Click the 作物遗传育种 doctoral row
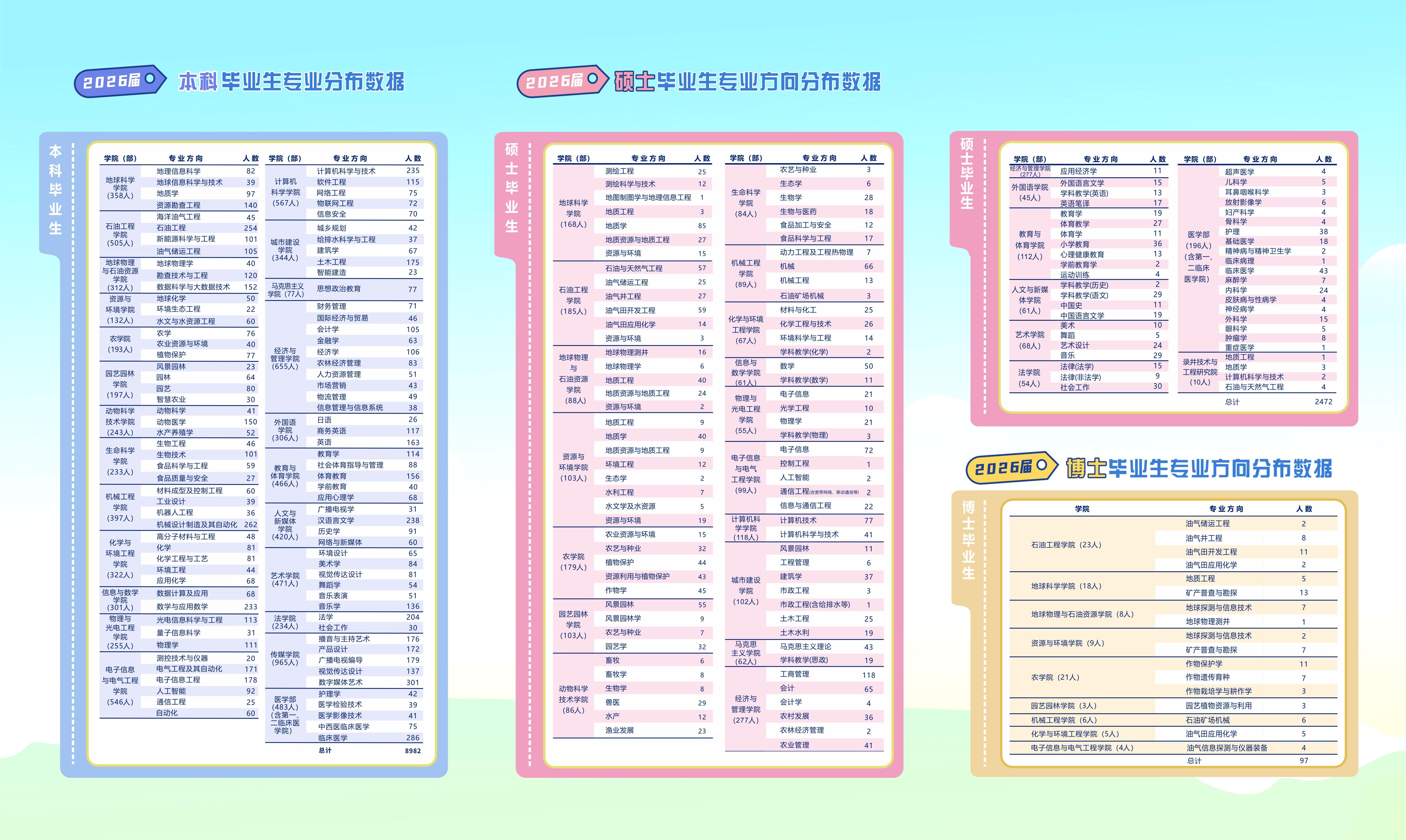This screenshot has width=1406, height=840. coord(1246,677)
